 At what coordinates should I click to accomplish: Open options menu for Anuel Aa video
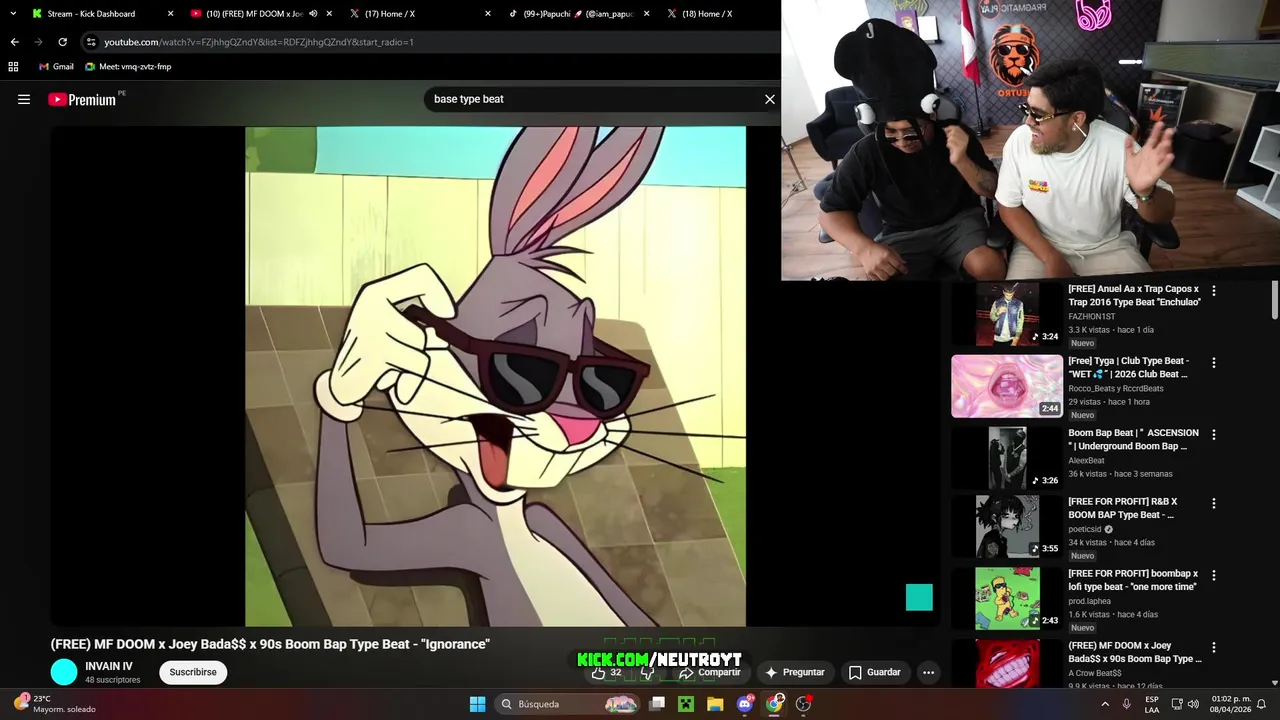[1214, 291]
